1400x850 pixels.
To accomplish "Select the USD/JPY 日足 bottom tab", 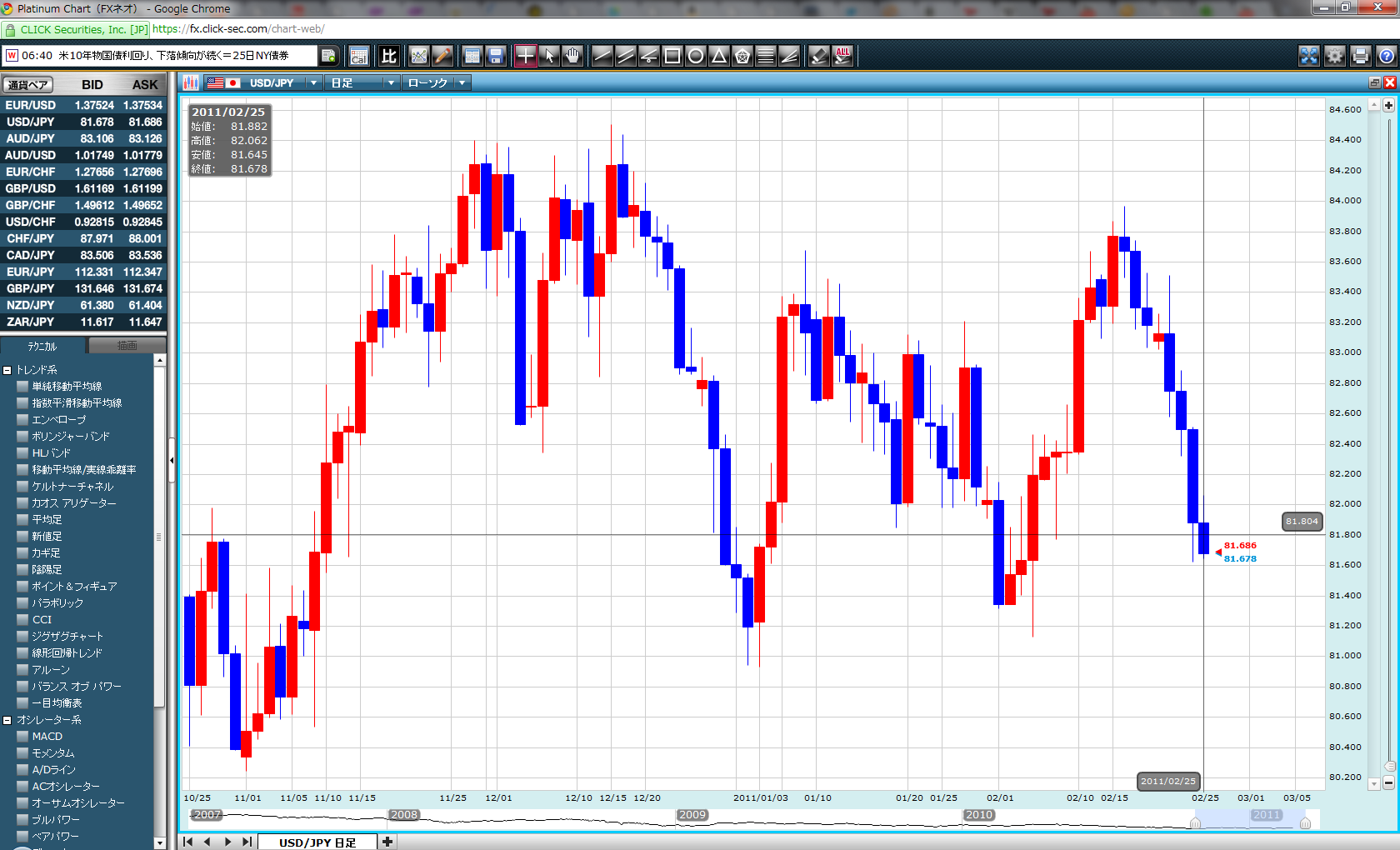I will (x=317, y=842).
